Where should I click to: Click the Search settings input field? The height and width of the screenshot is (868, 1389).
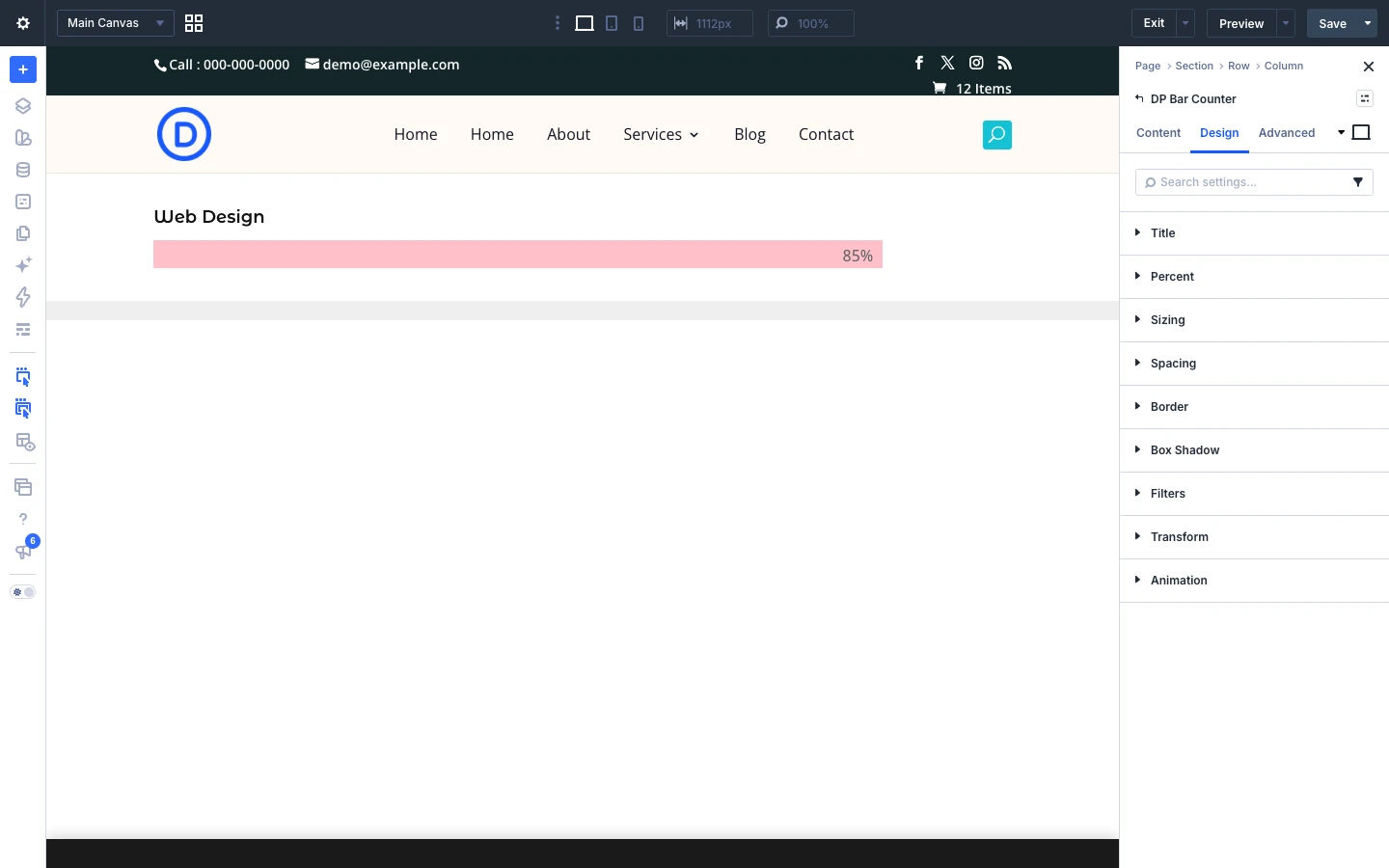pyautogui.click(x=1254, y=182)
